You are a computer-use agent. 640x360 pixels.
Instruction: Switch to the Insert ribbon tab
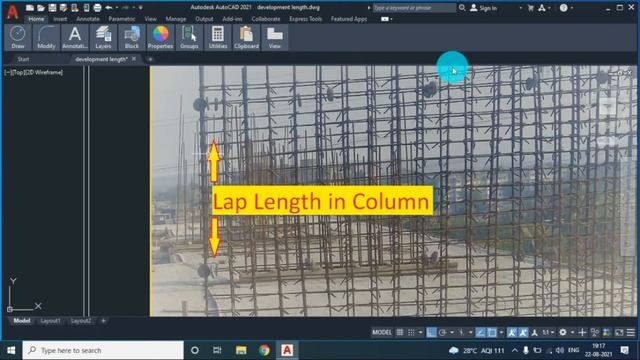pos(60,19)
